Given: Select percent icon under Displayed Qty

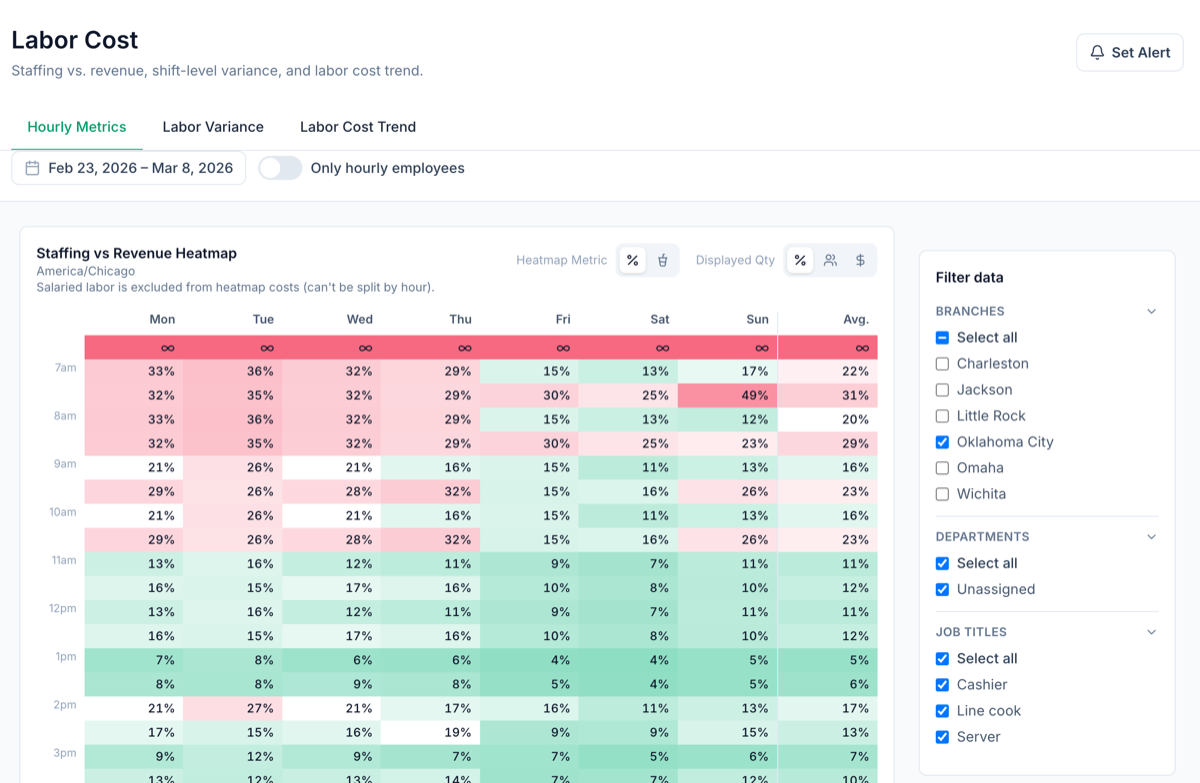Looking at the screenshot, I should click(800, 260).
